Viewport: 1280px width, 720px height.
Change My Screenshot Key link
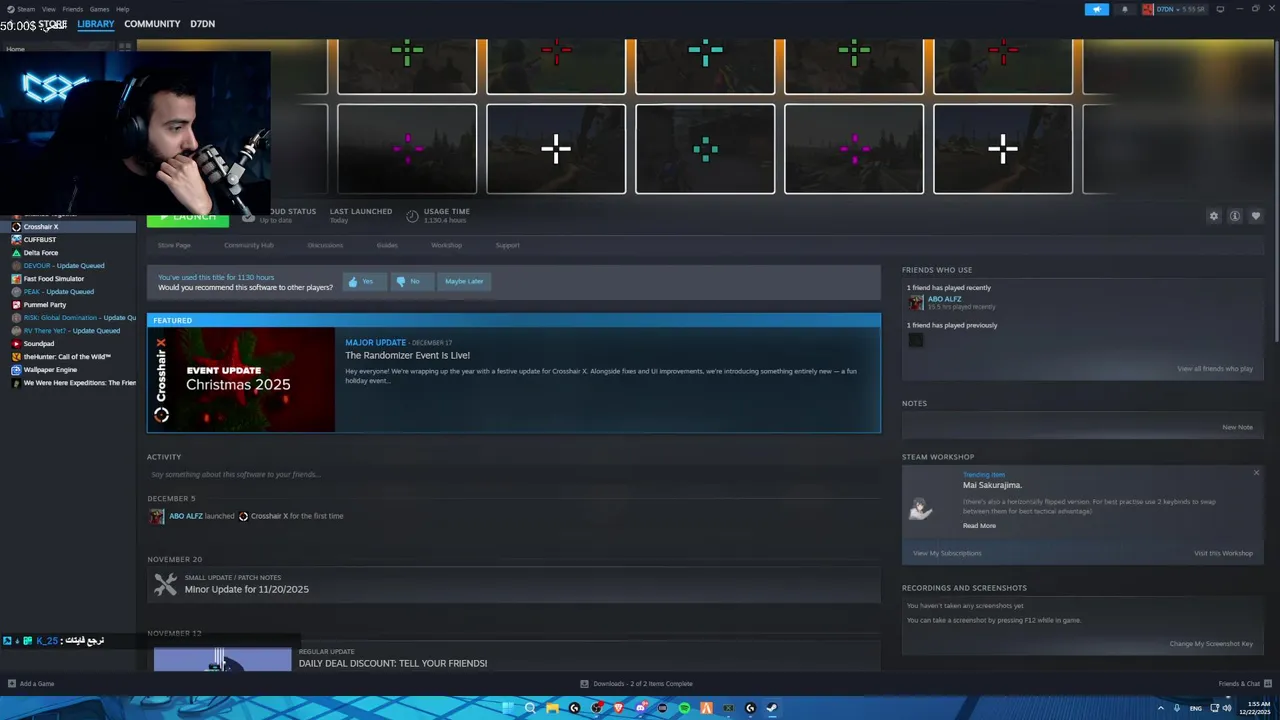[x=1211, y=644]
